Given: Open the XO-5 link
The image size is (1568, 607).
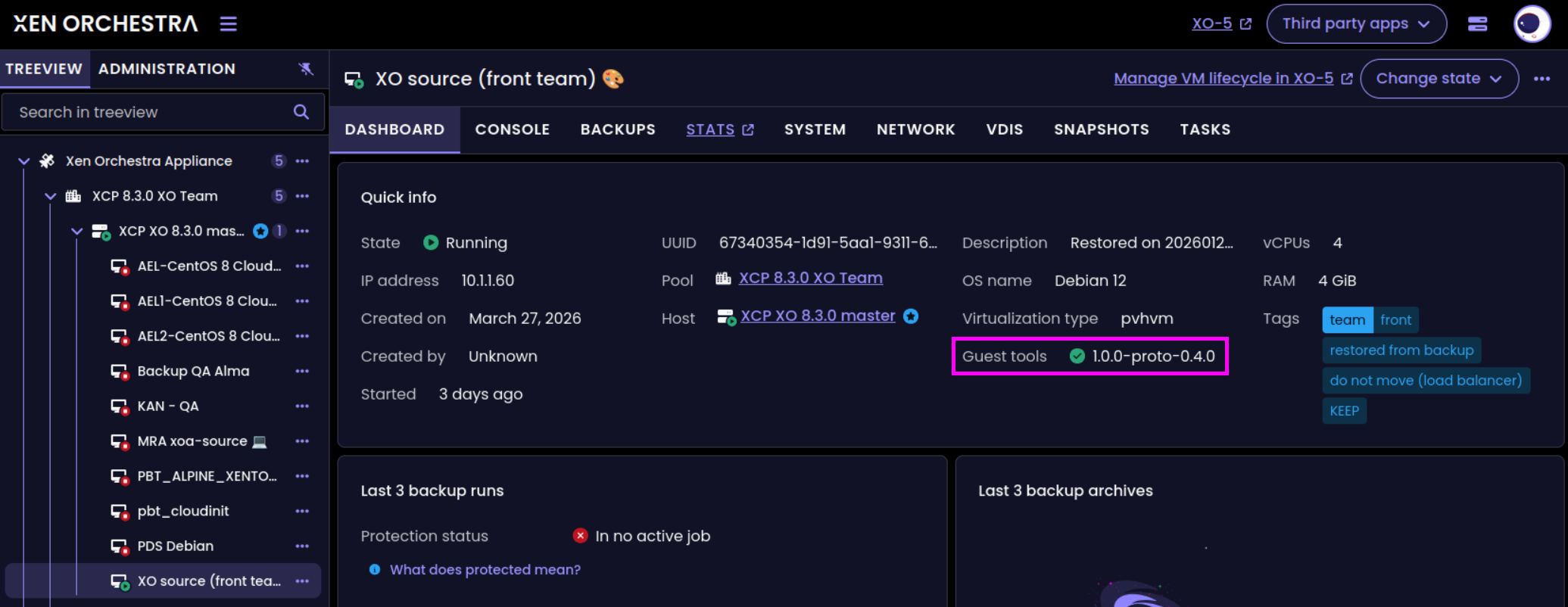Looking at the screenshot, I should tap(1221, 23).
